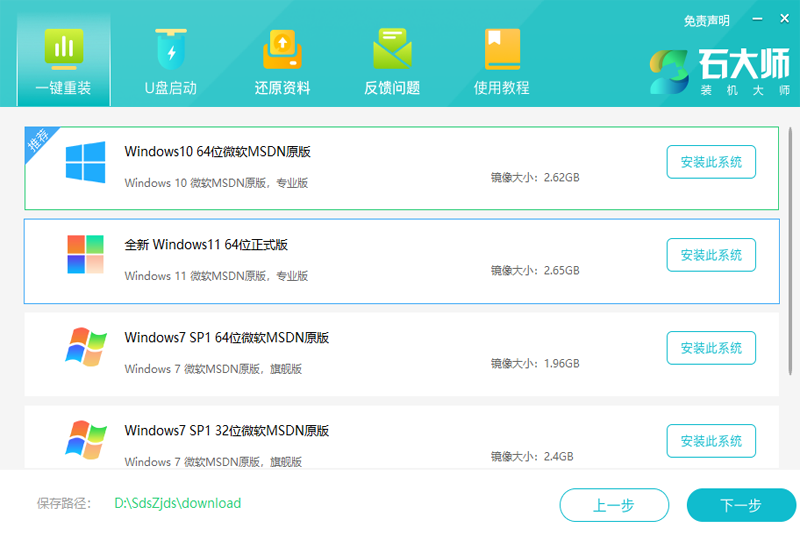Open the 使用教程 book icon
Viewport: 800px width, 533px height.
tap(502, 49)
